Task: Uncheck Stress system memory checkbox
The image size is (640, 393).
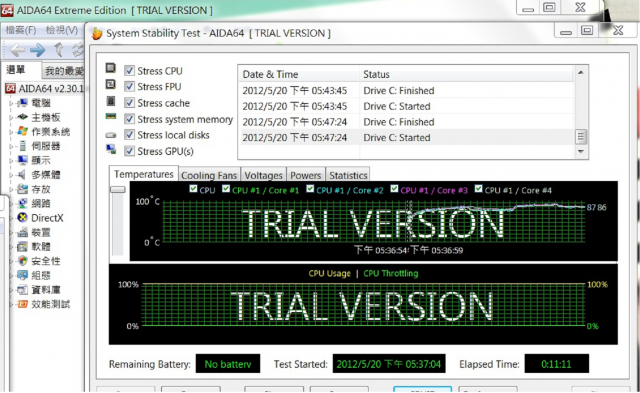Action: [129, 119]
